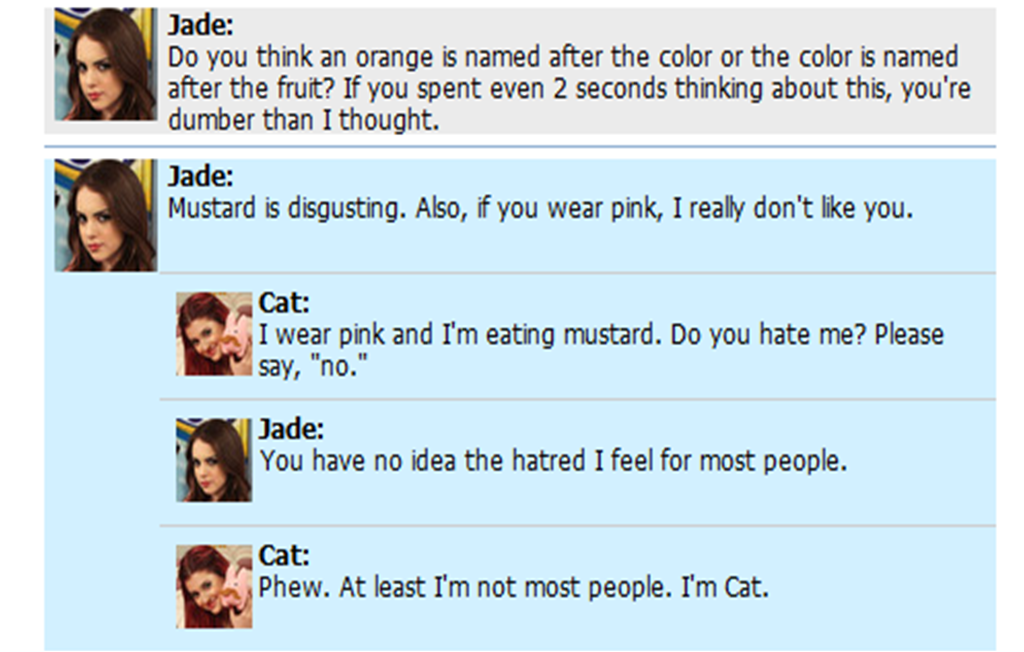Click the Jade name on the orange post

[200, 25]
